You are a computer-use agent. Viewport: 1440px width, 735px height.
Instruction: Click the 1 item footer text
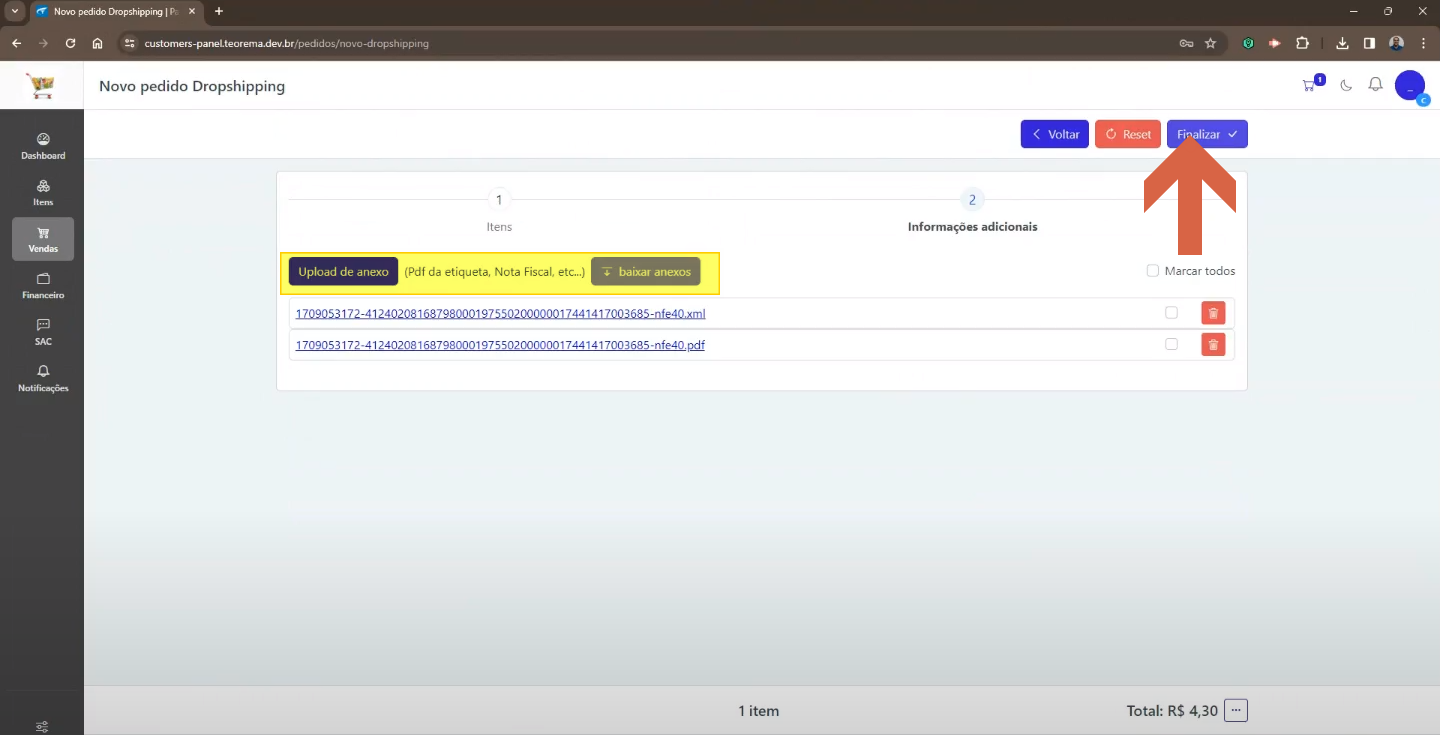pos(759,711)
